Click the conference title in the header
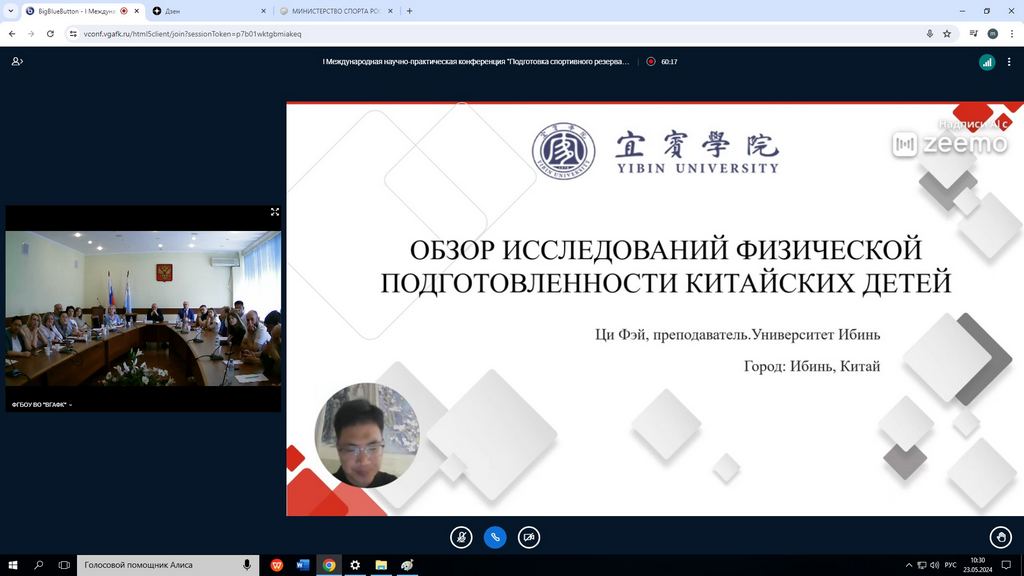1024x576 pixels. click(x=476, y=61)
